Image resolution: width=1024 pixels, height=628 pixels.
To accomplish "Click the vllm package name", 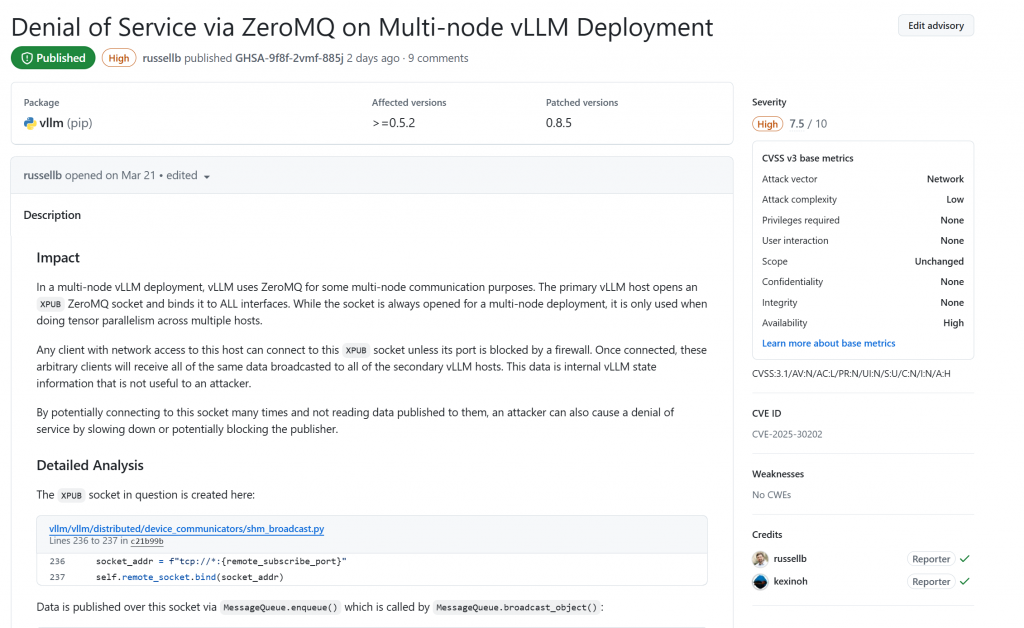I will [x=52, y=123].
